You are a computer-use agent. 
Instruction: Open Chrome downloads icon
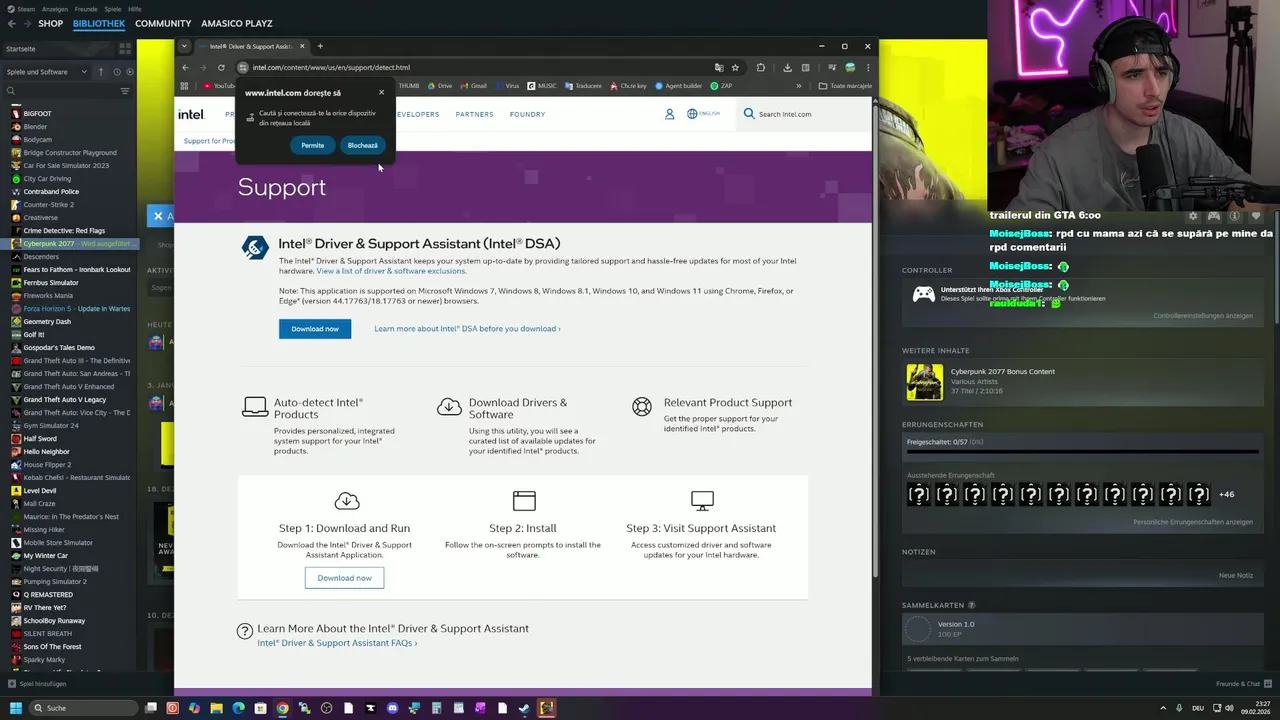(x=787, y=67)
